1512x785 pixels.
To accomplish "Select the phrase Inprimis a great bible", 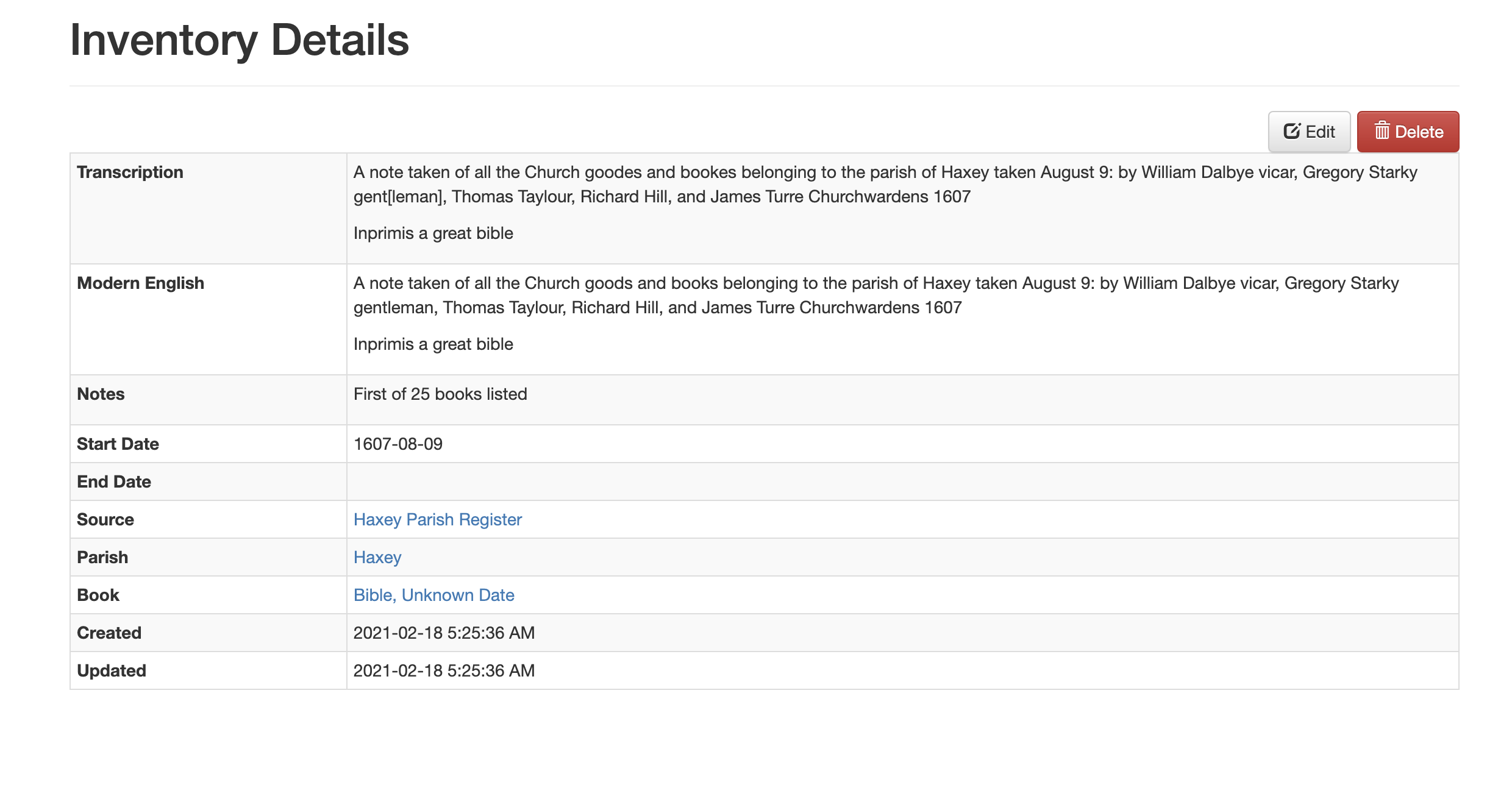I will click(433, 233).
